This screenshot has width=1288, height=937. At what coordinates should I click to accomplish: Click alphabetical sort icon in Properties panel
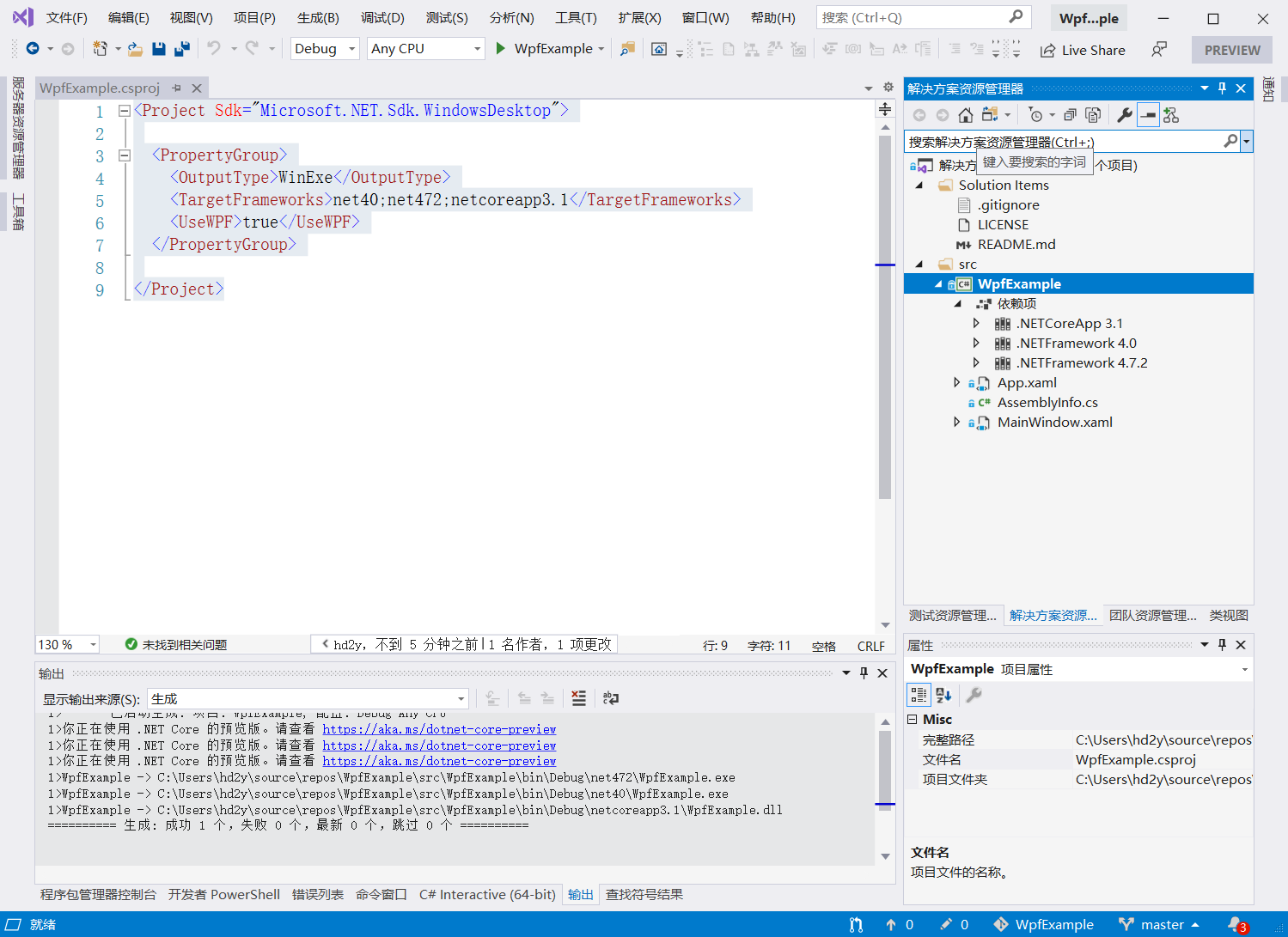[x=943, y=695]
